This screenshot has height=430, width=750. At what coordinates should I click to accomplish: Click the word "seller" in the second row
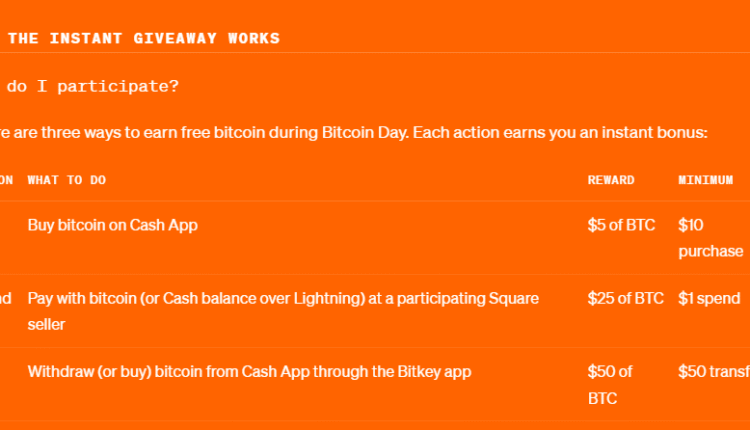point(48,326)
